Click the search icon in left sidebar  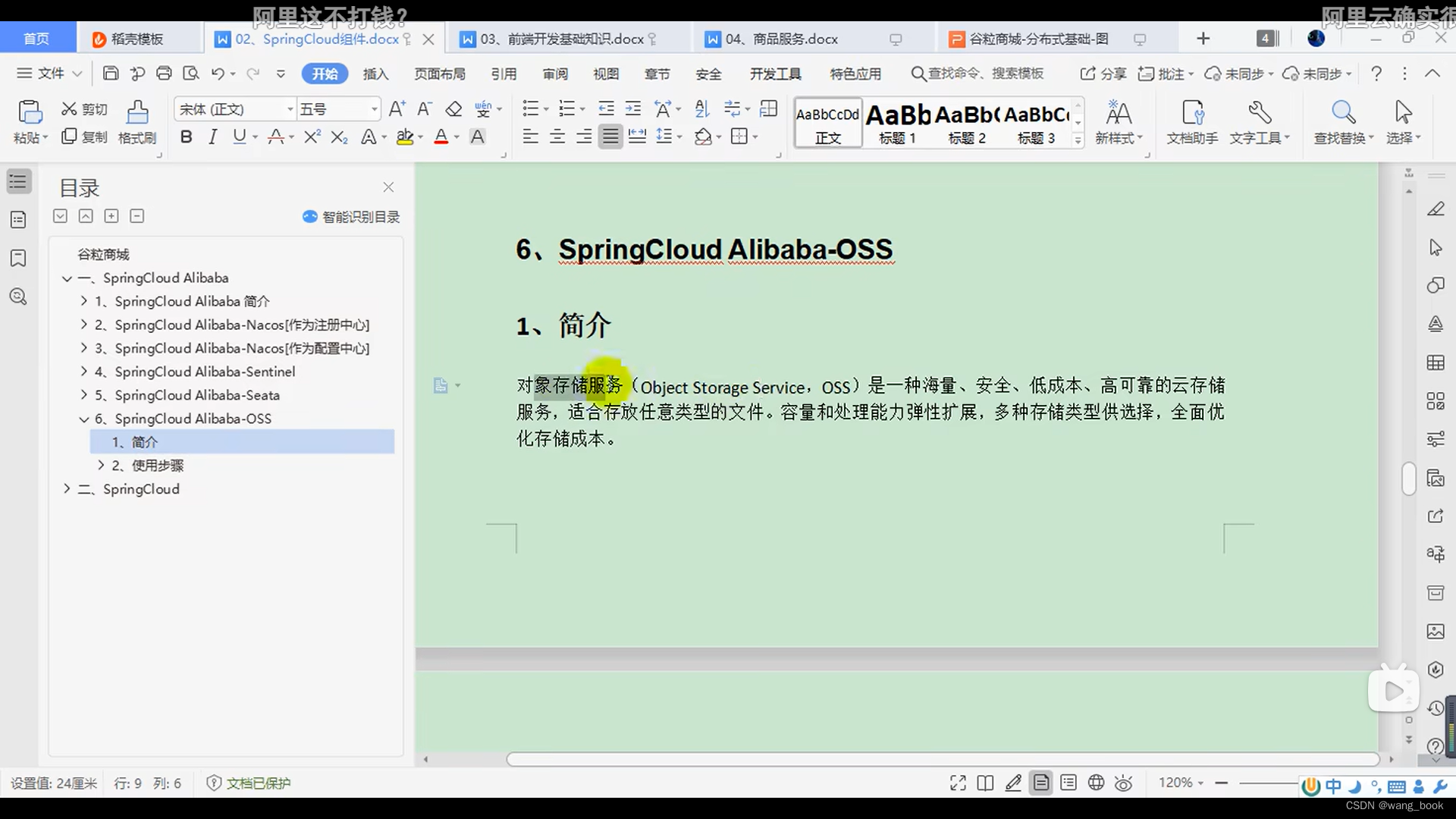[x=18, y=297]
